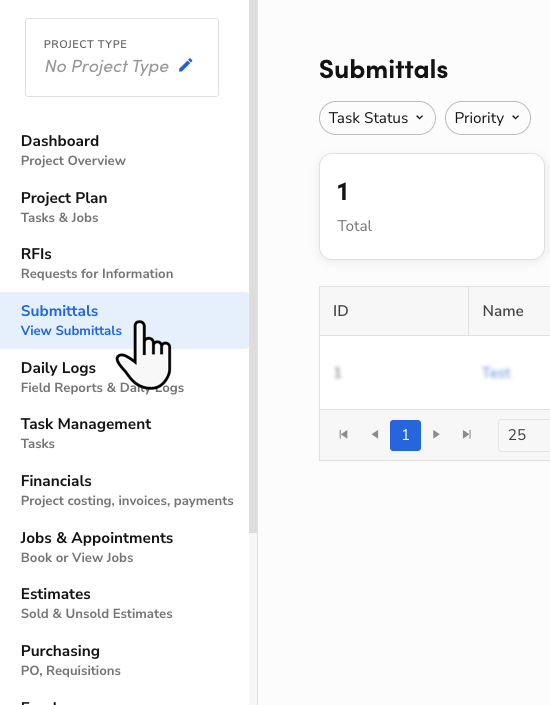This screenshot has height=705, width=550.
Task: Open the 25 rows-per-page selector
Action: click(x=524, y=435)
